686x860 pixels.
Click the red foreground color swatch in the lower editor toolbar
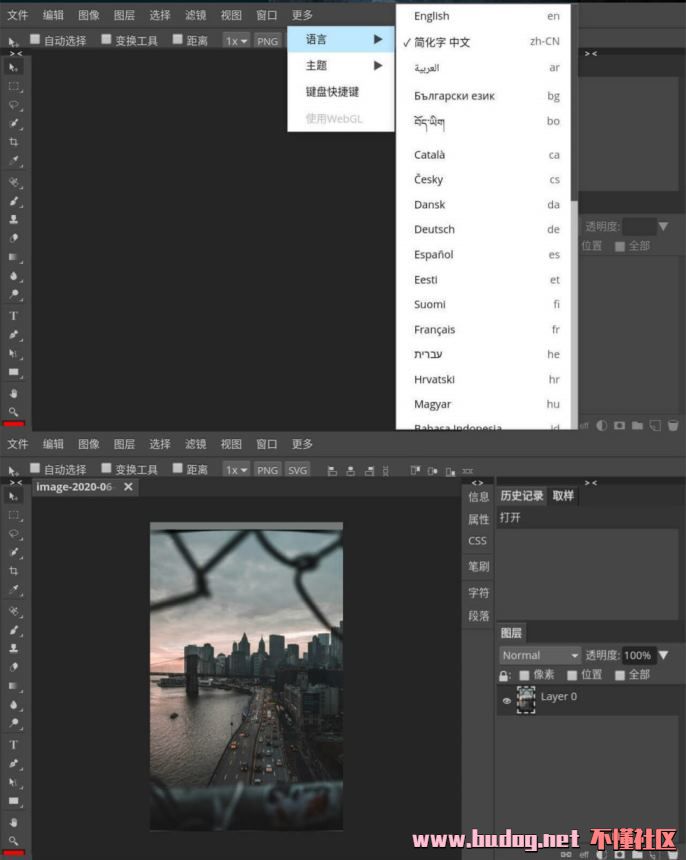click(x=14, y=854)
